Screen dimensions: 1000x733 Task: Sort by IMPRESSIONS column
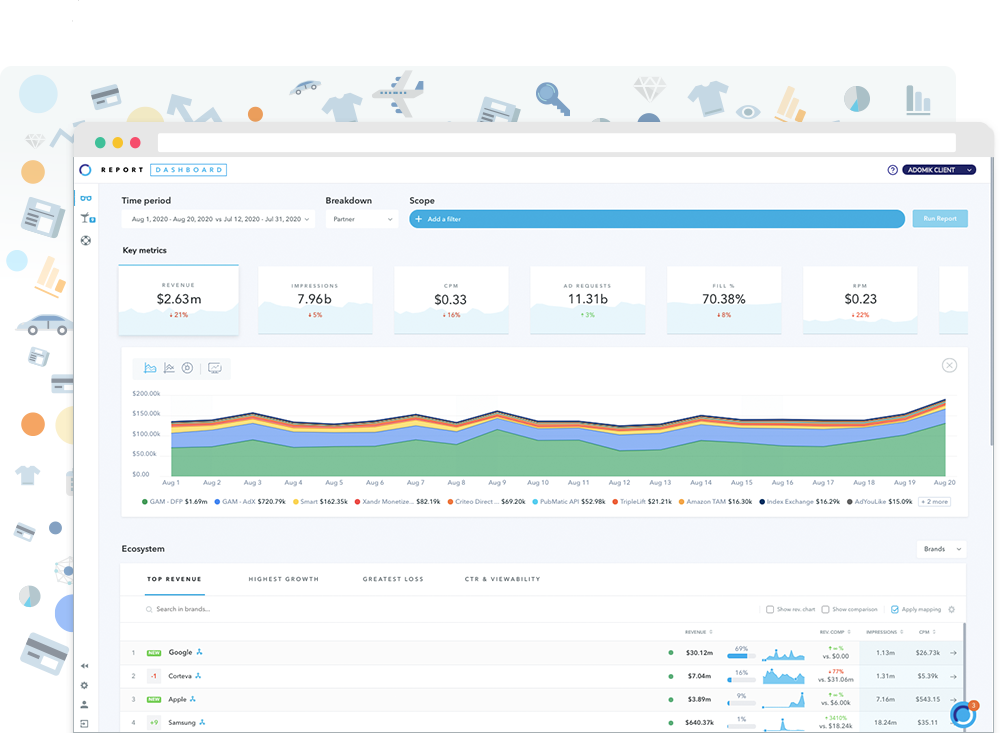click(885, 632)
